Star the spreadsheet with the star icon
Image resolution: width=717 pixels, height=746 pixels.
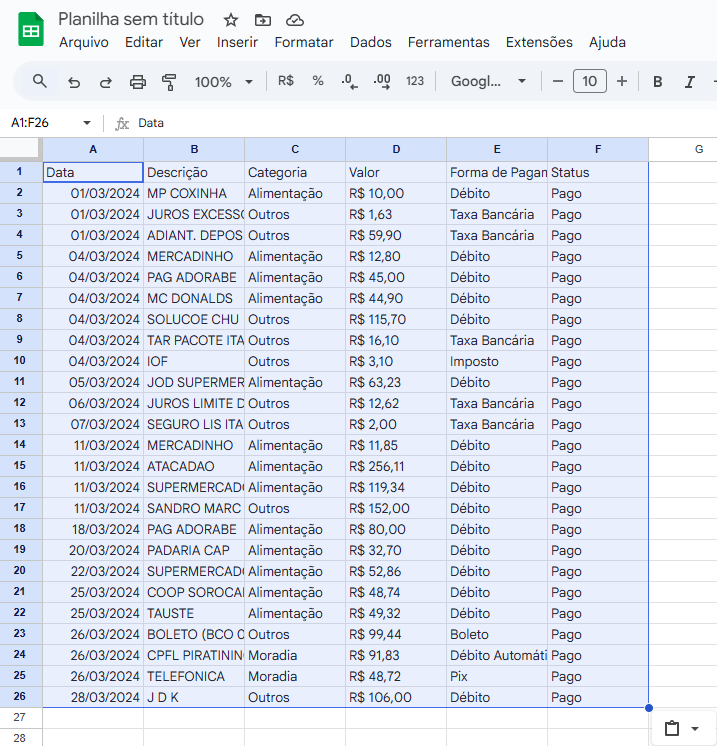click(231, 20)
